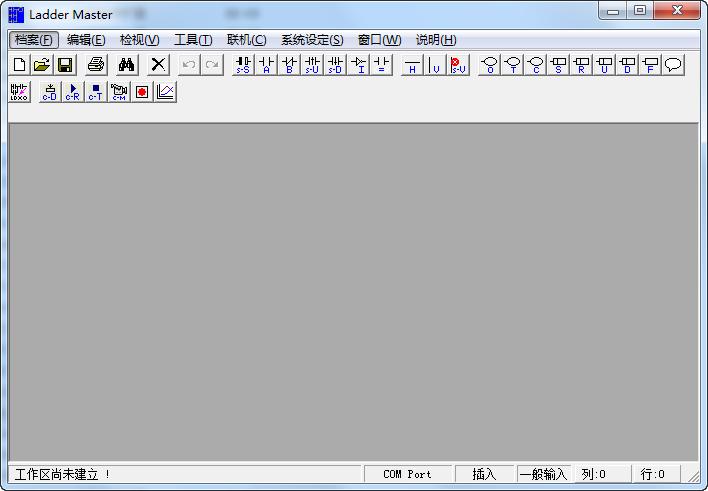
Task: Insert a B contact (normally closed)
Action: tap(289, 65)
